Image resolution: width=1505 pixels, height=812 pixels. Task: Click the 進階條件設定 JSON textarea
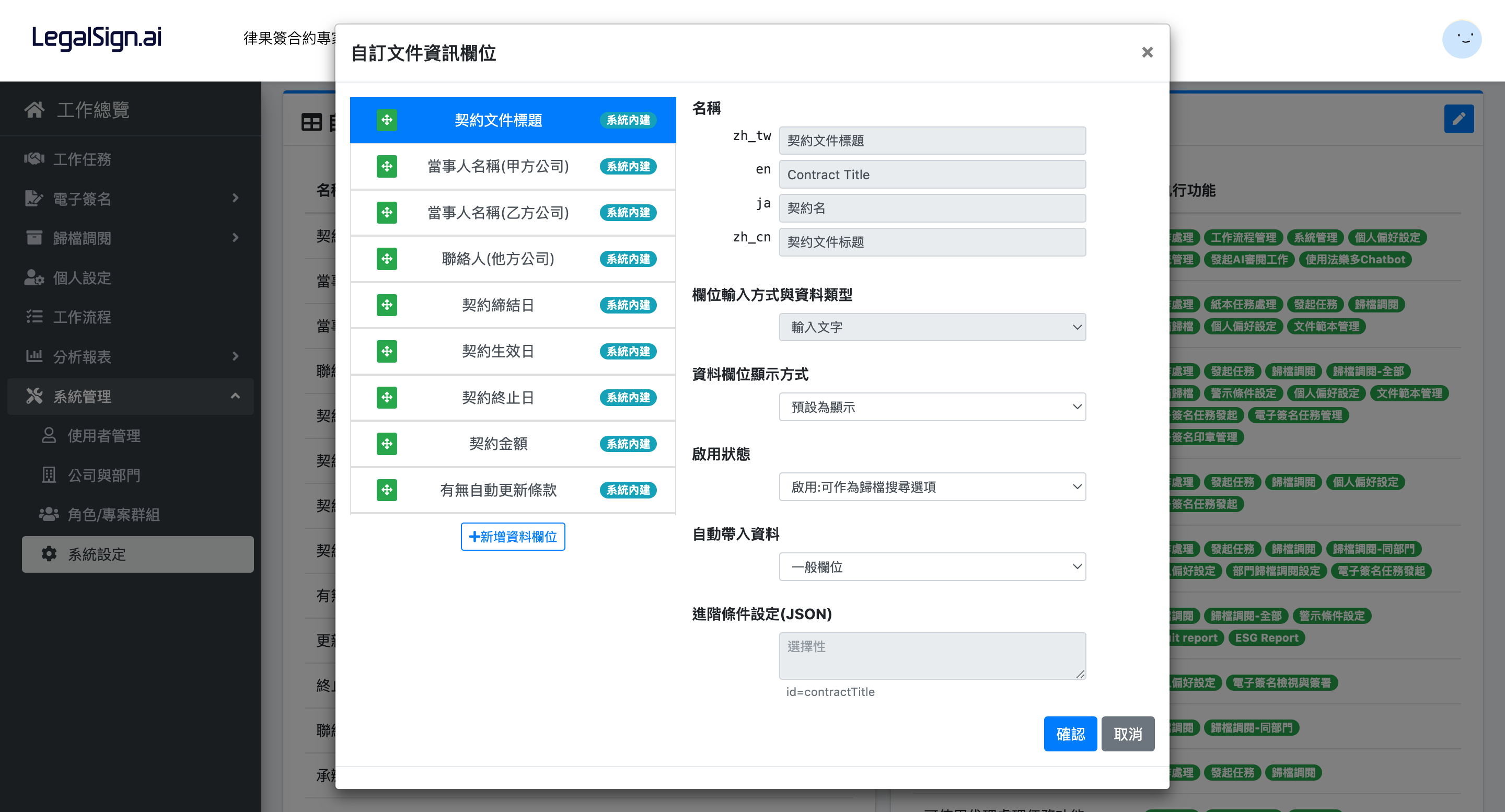[932, 655]
